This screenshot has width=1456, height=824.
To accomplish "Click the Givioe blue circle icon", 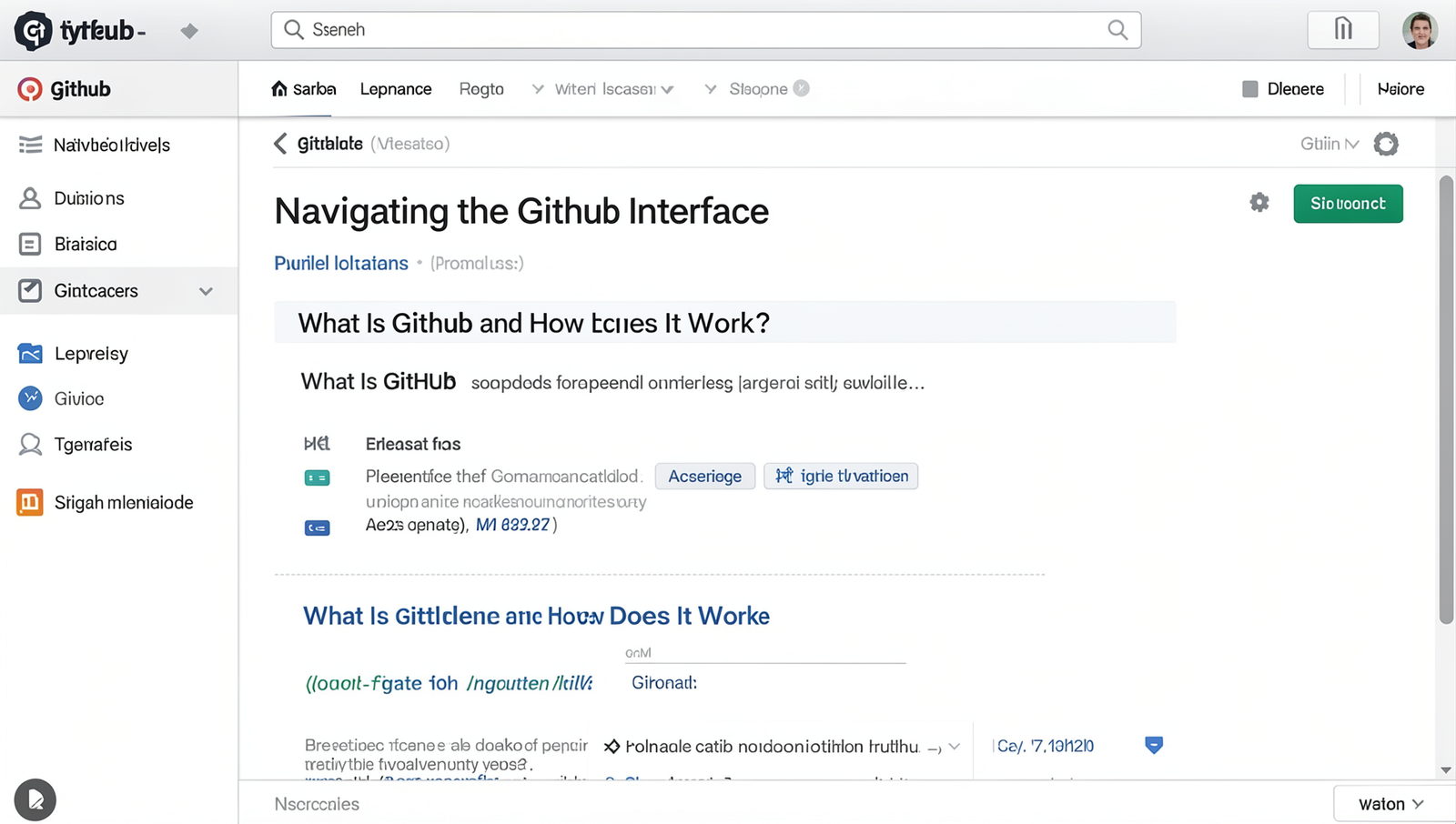I will tap(30, 398).
